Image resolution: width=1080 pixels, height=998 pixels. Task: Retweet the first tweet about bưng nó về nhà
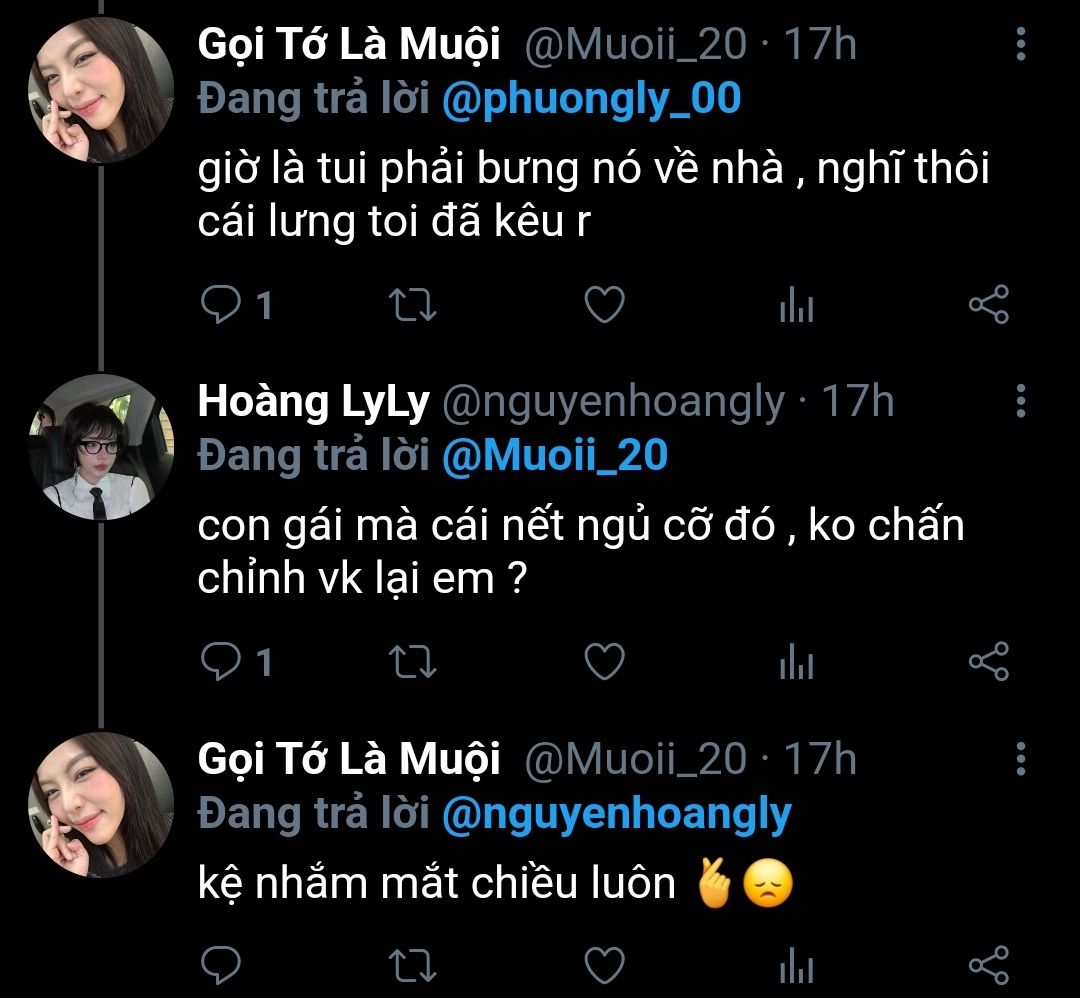(411, 306)
